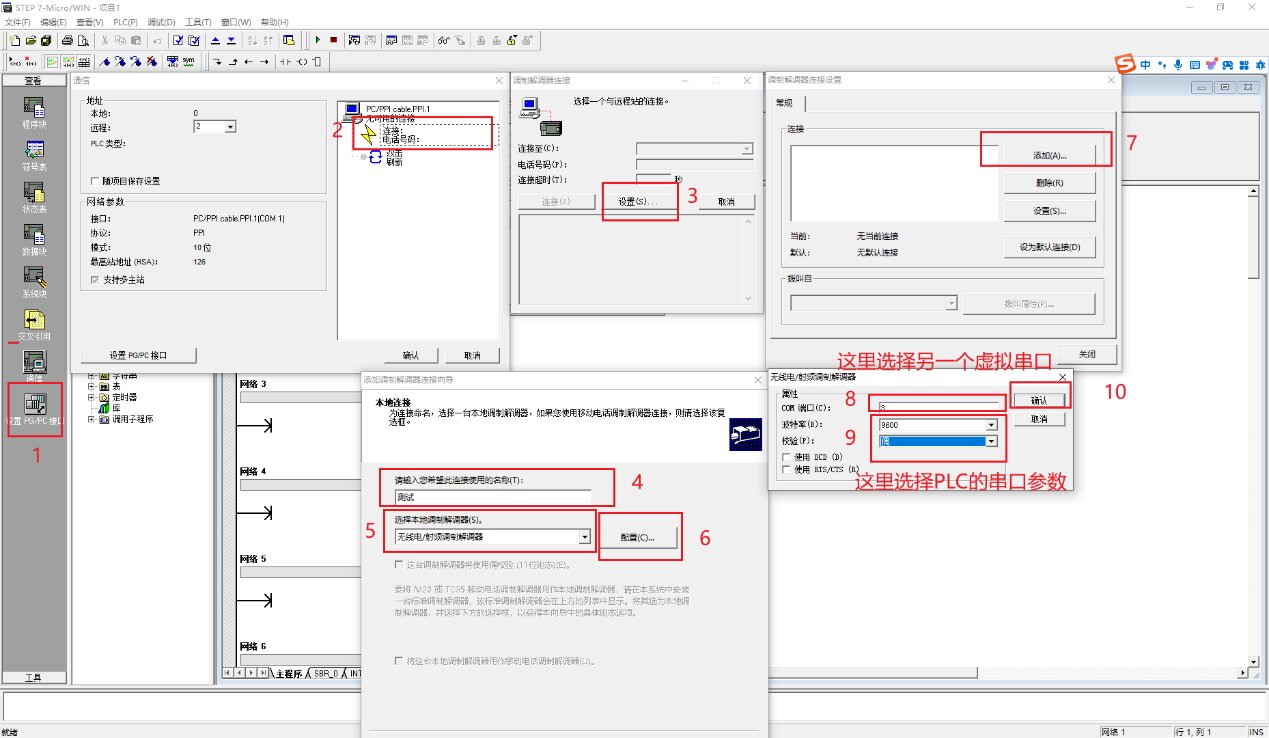Expand the 定时器 tree node

pyautogui.click(x=91, y=397)
